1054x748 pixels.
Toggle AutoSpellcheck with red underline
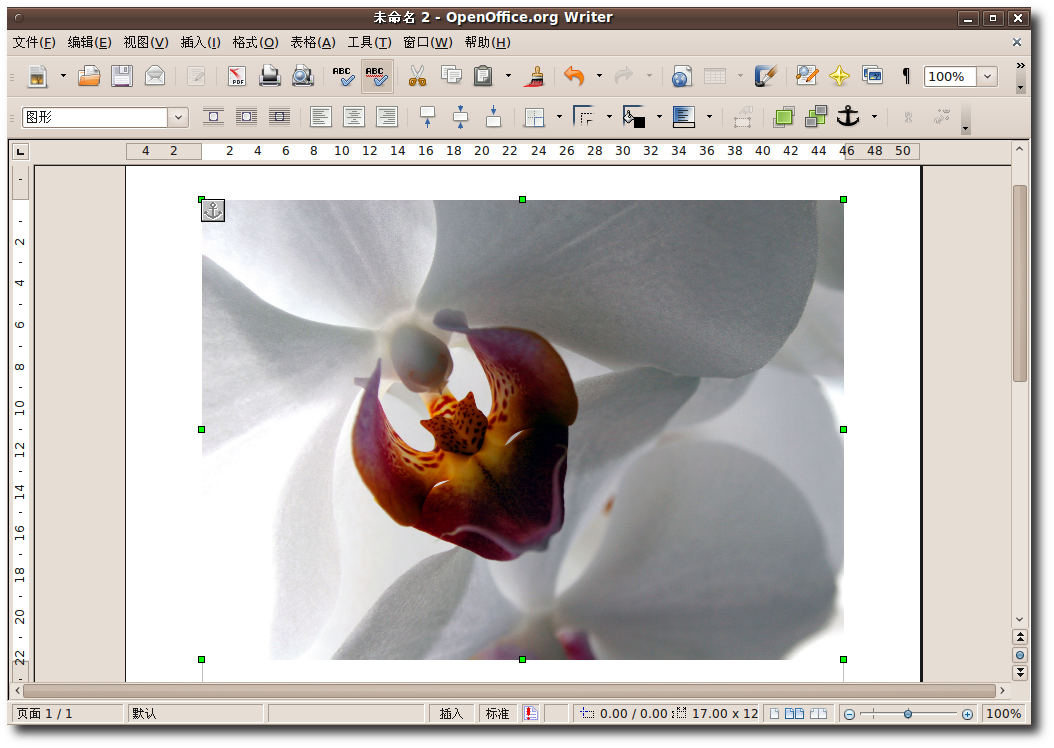(376, 76)
